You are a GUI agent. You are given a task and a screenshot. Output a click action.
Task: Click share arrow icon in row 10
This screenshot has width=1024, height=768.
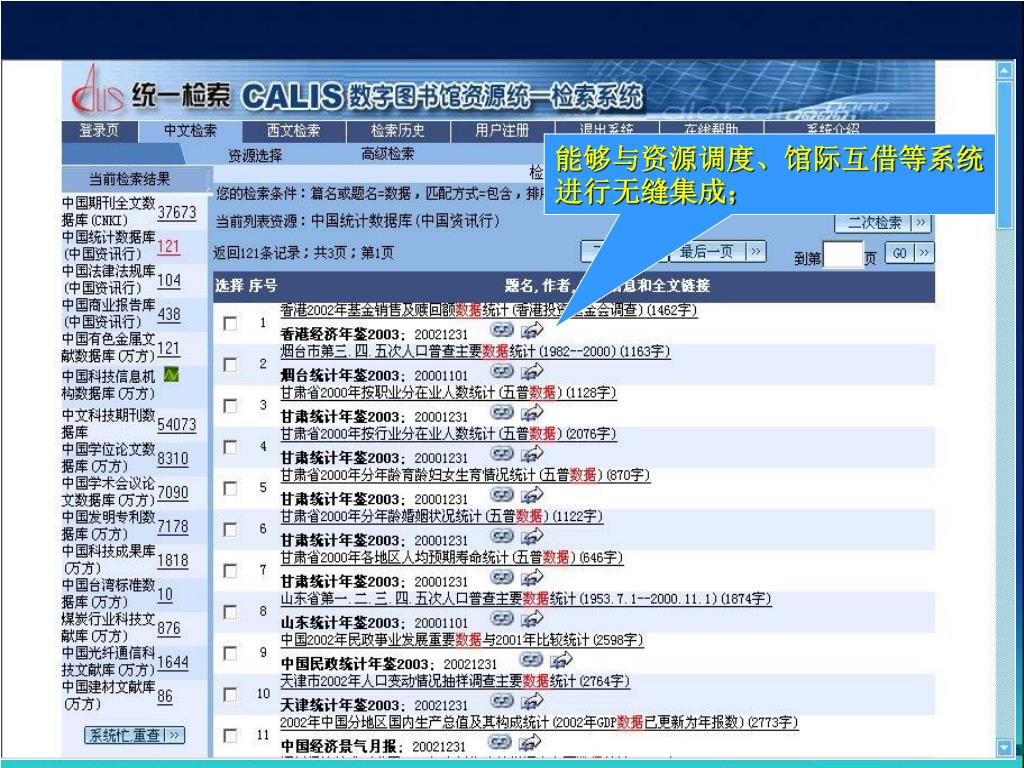tap(532, 700)
